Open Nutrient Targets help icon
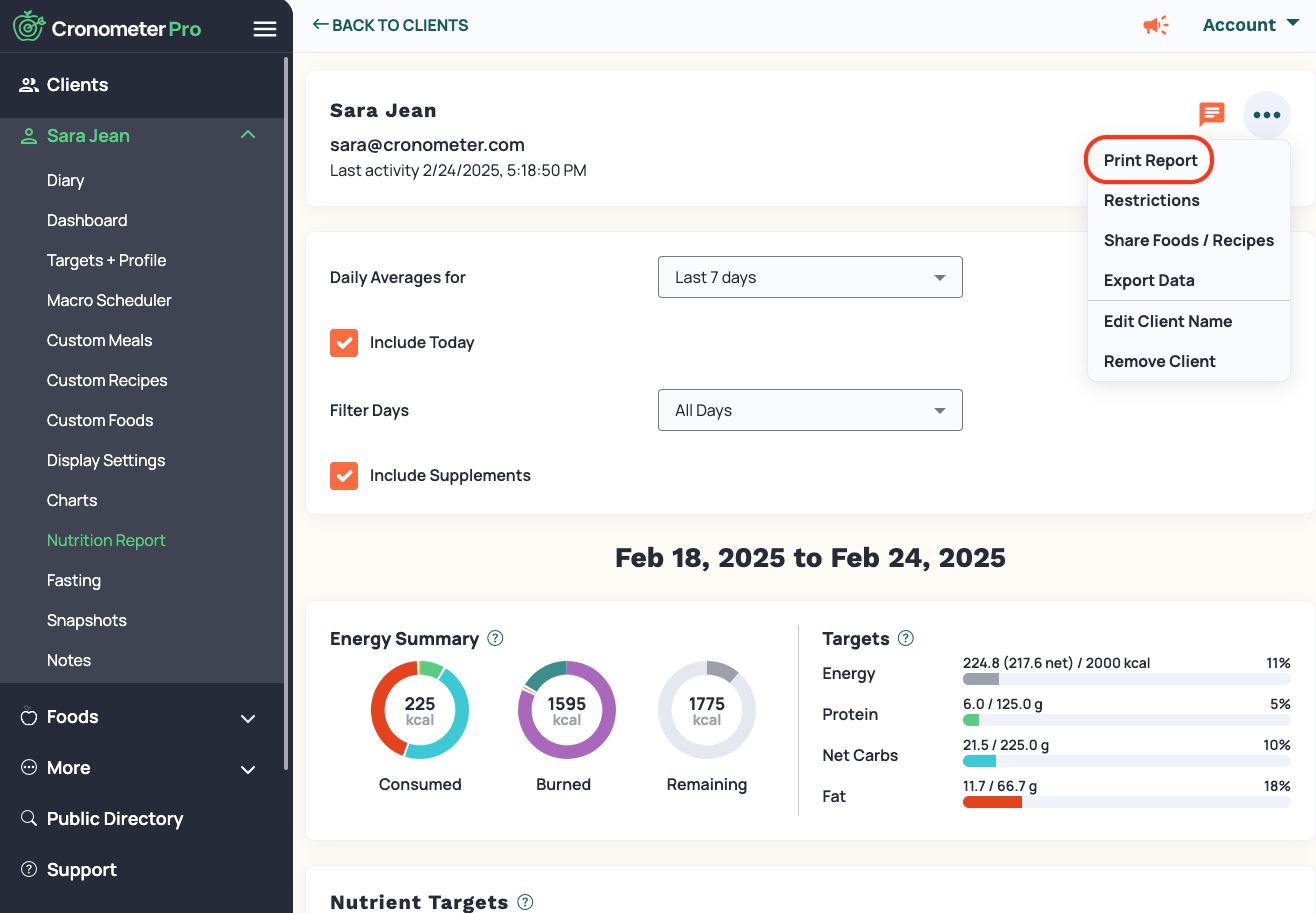 (x=525, y=902)
